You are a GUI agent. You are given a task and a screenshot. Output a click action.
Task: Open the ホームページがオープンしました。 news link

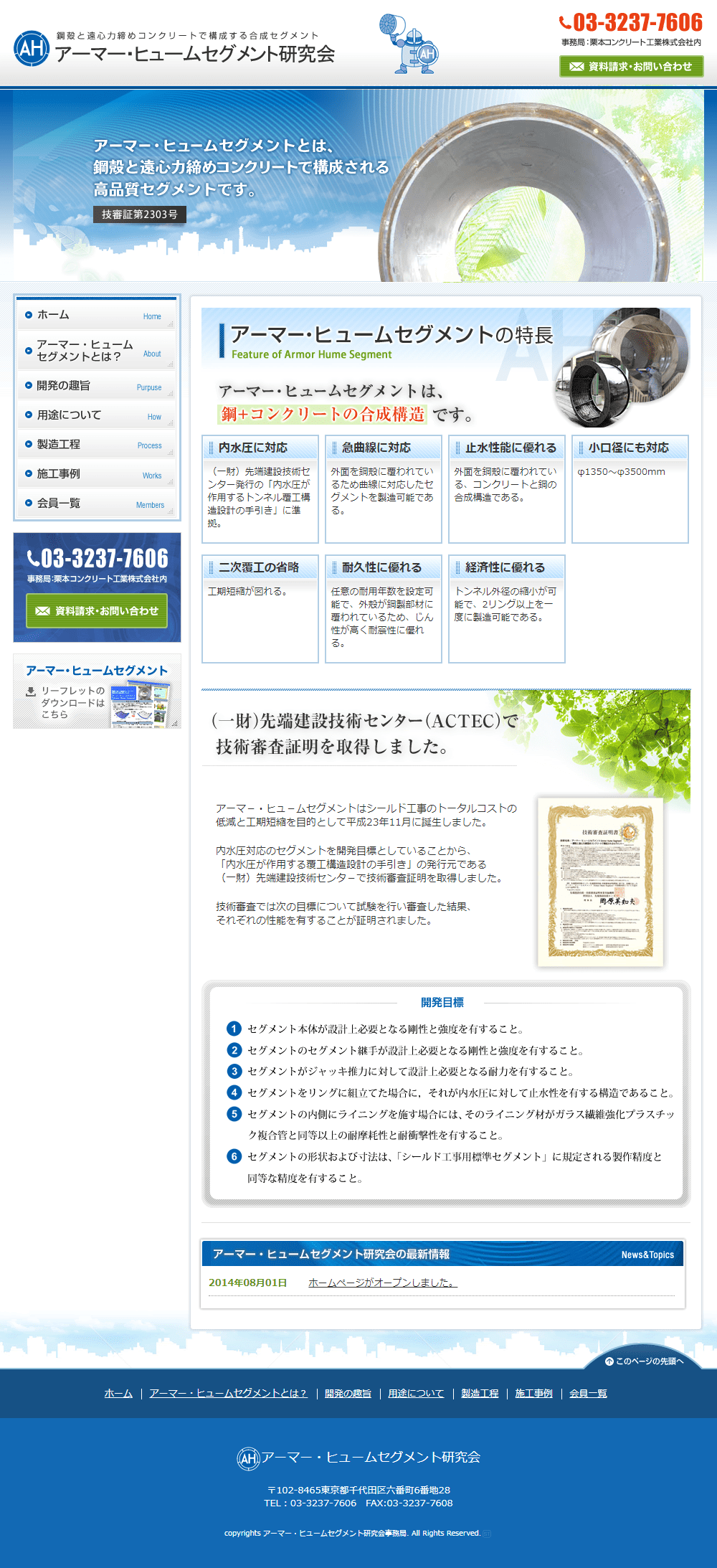point(383,1283)
